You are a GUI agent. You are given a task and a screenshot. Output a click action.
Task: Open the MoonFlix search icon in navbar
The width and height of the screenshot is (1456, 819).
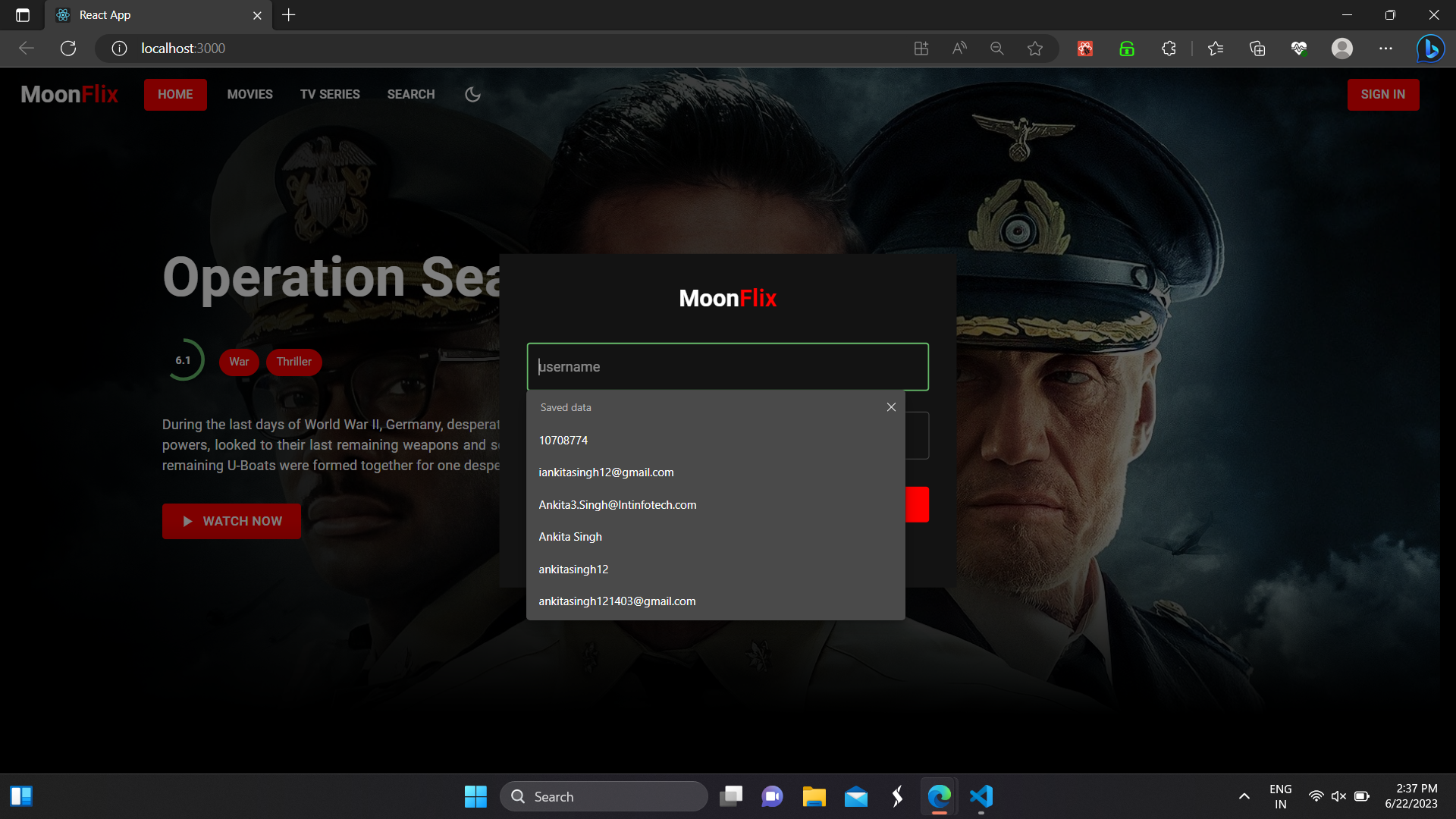(x=411, y=94)
